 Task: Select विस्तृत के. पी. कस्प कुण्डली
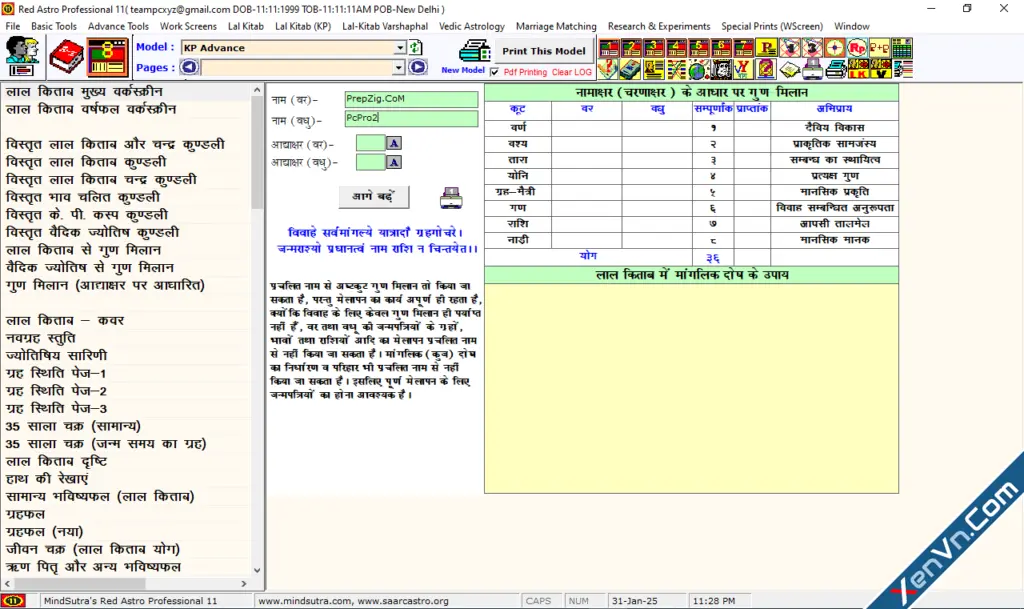(87, 215)
